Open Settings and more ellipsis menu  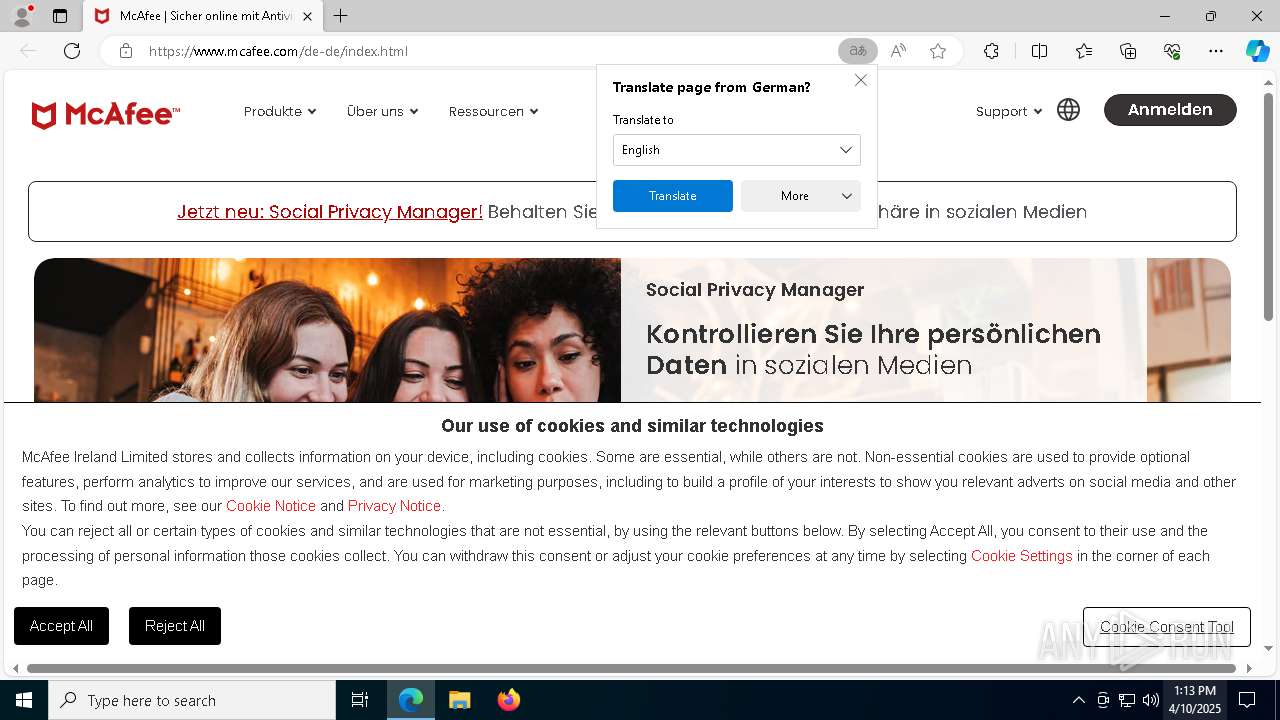(x=1216, y=51)
